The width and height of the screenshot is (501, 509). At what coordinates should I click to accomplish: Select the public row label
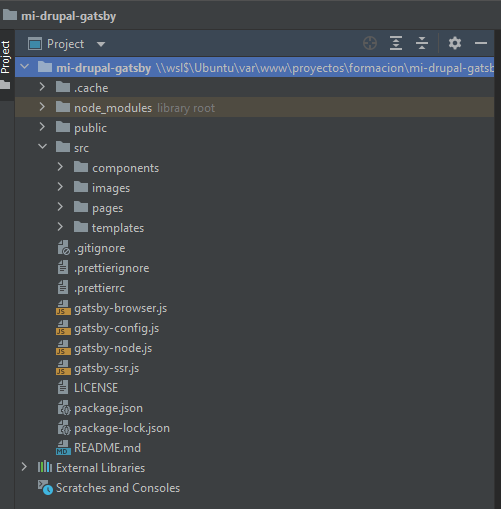90,128
